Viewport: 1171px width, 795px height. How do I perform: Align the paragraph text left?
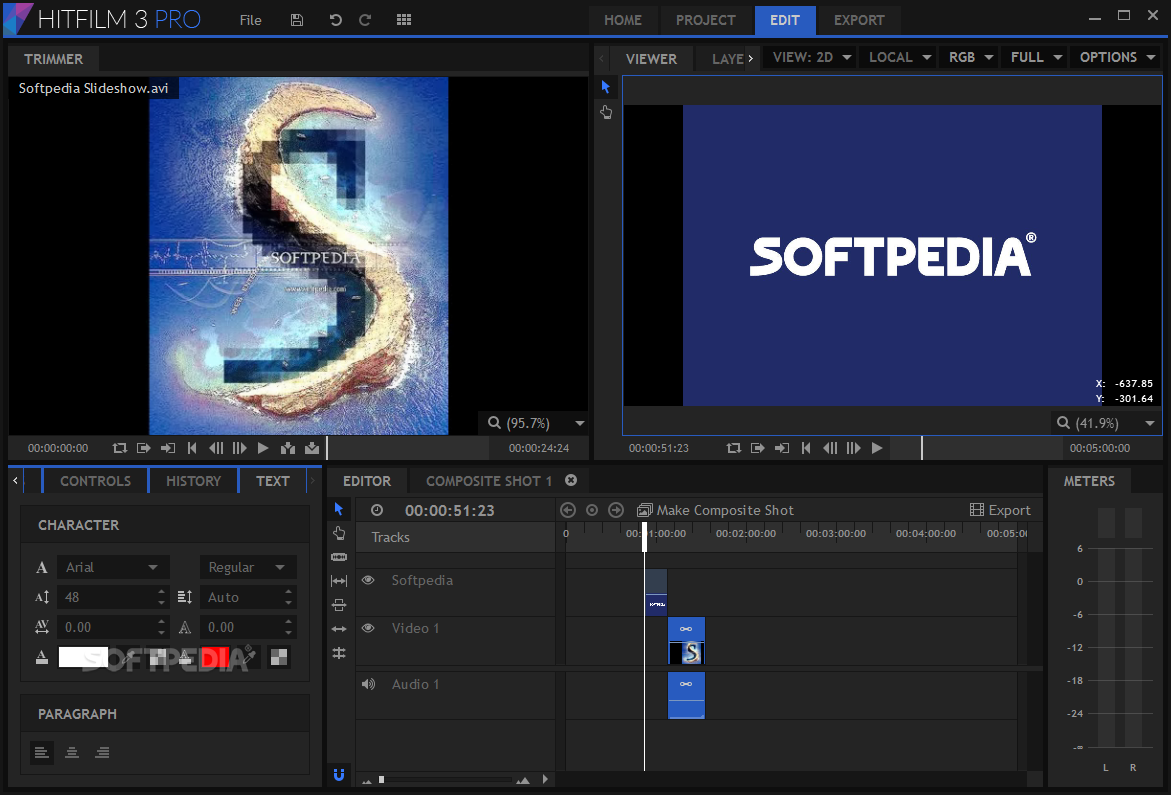(42, 752)
